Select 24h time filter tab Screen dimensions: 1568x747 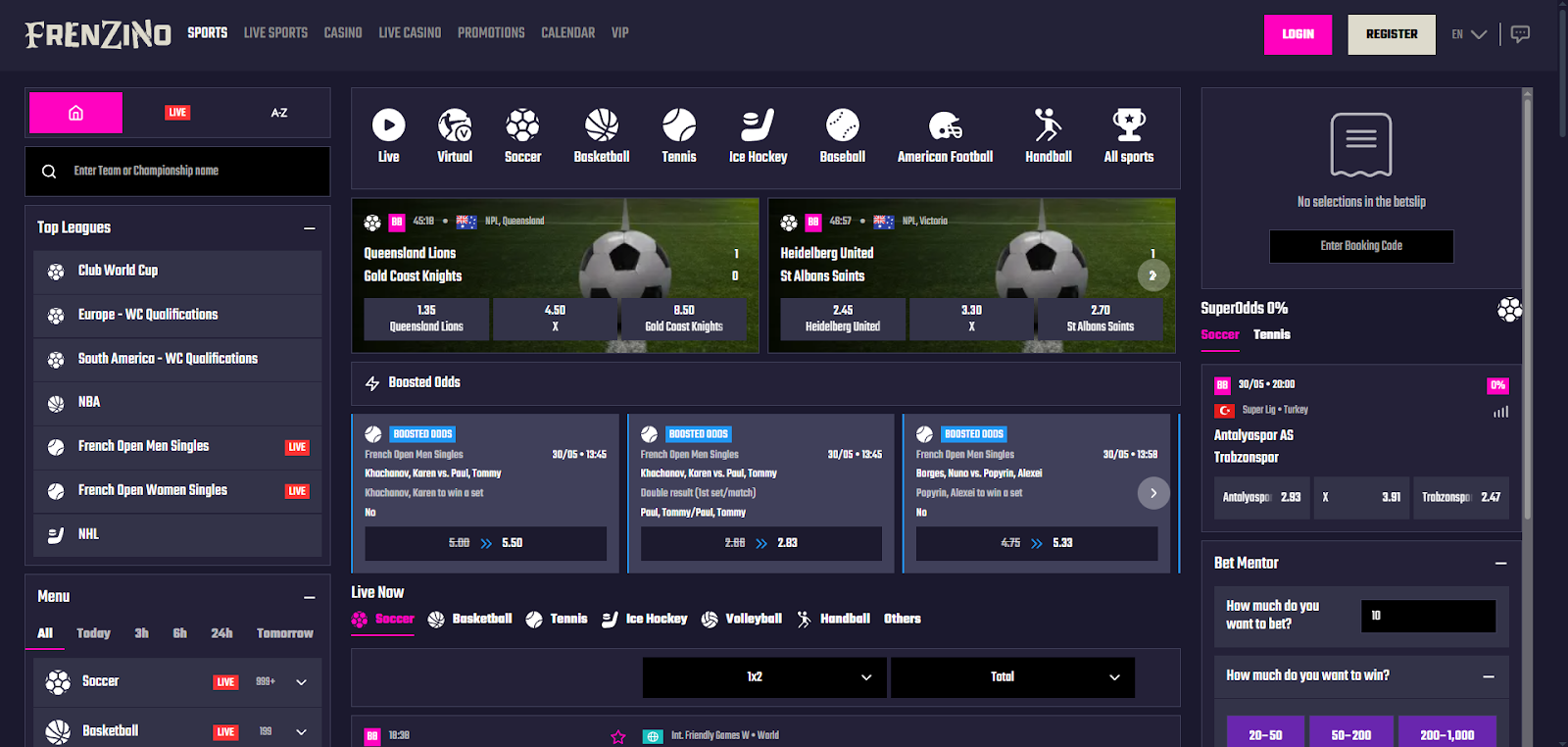221,634
